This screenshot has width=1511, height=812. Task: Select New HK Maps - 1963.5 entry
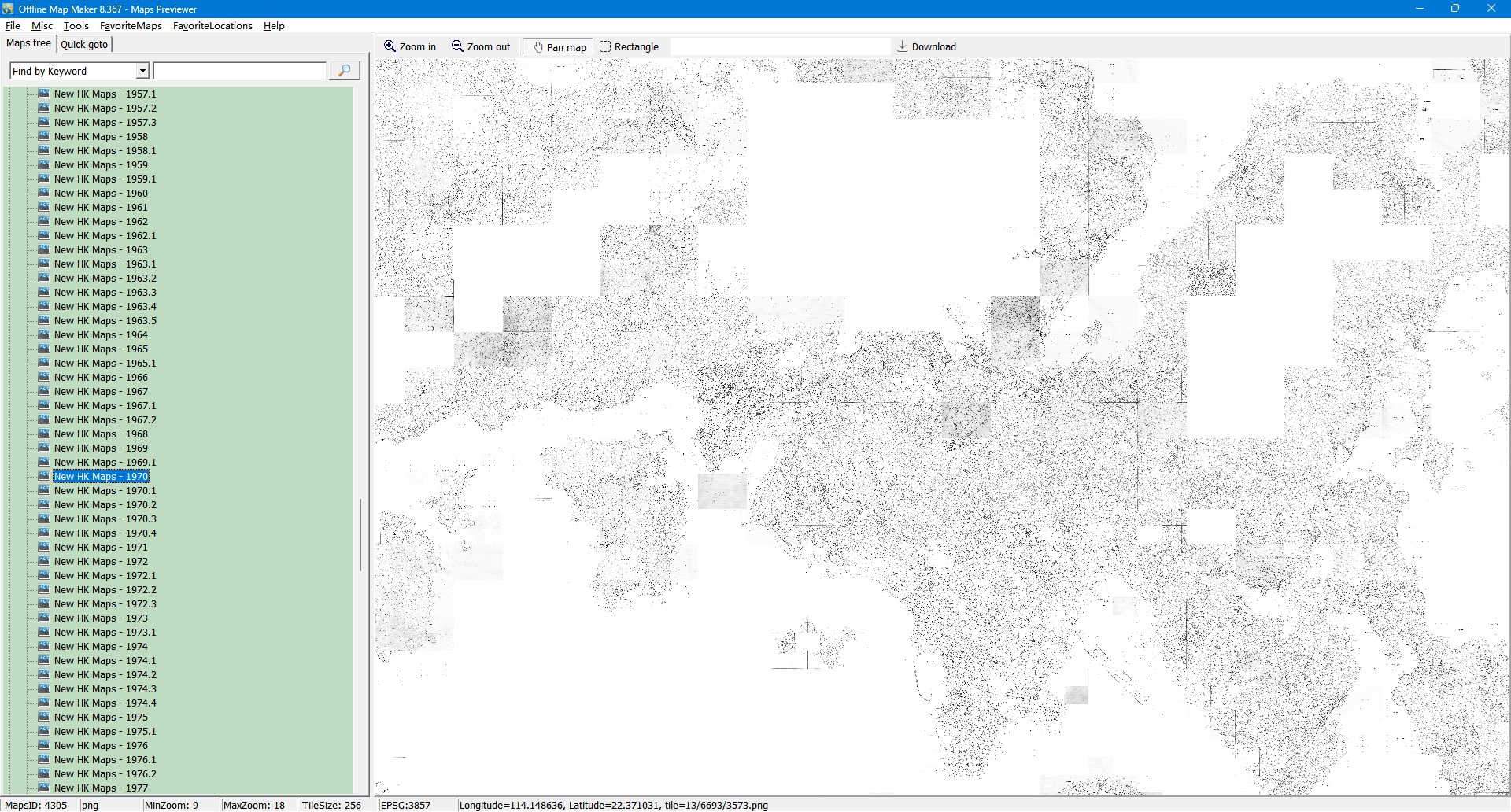click(x=105, y=320)
